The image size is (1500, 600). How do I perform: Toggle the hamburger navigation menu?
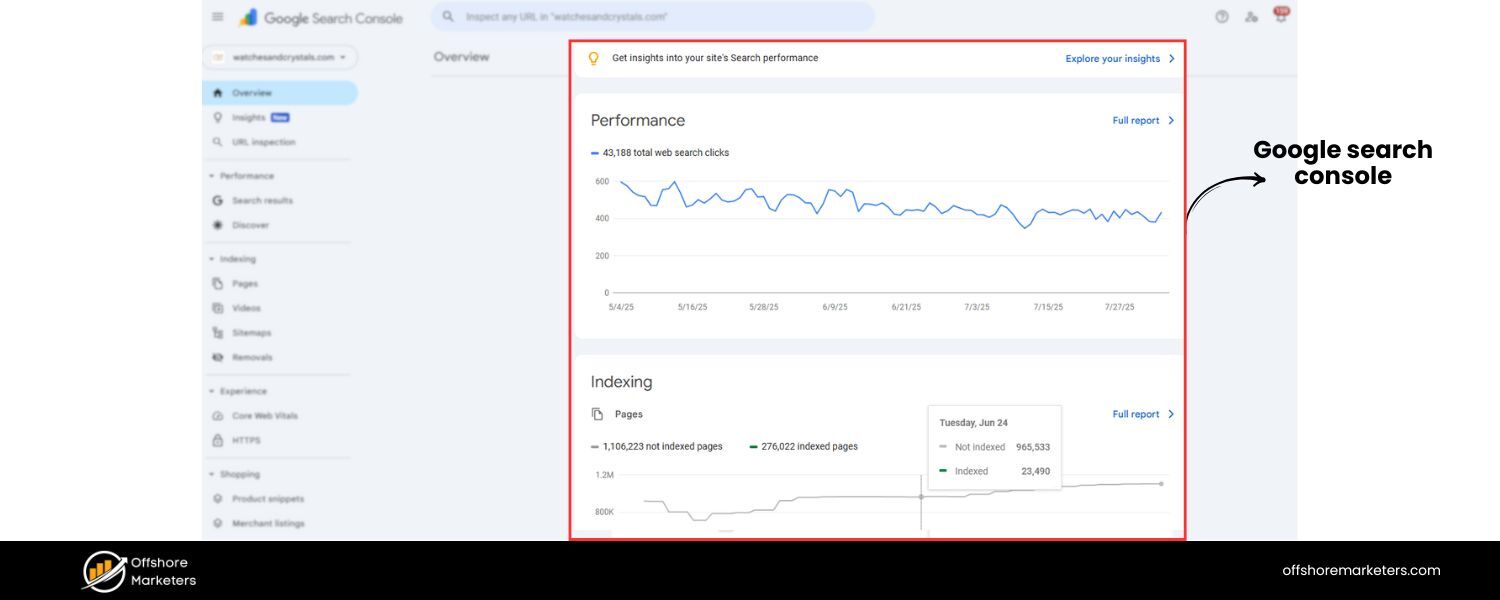coord(217,17)
